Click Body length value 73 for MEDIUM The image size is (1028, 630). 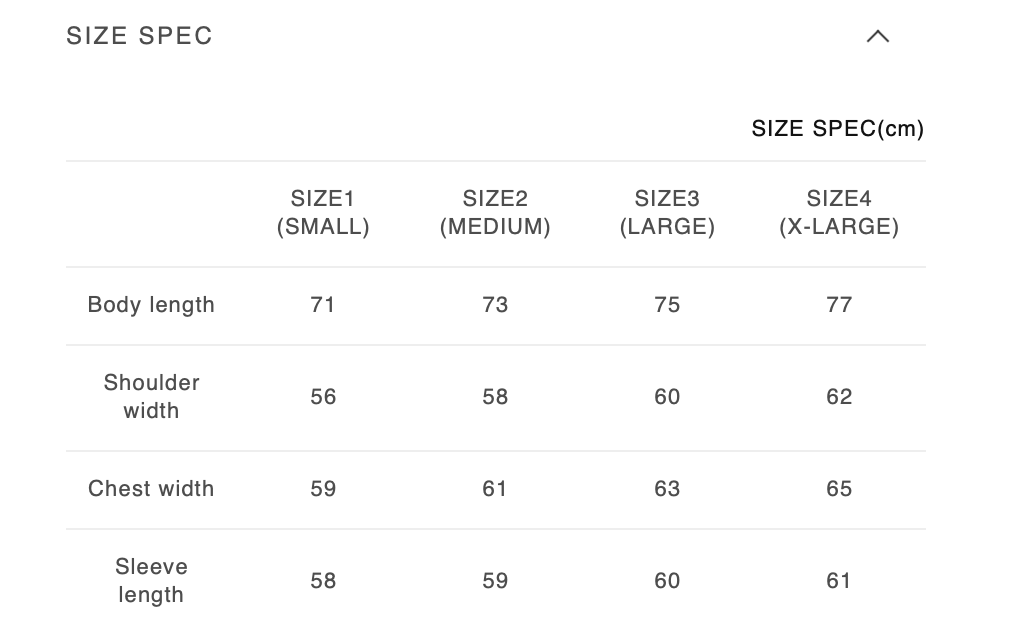(x=495, y=305)
